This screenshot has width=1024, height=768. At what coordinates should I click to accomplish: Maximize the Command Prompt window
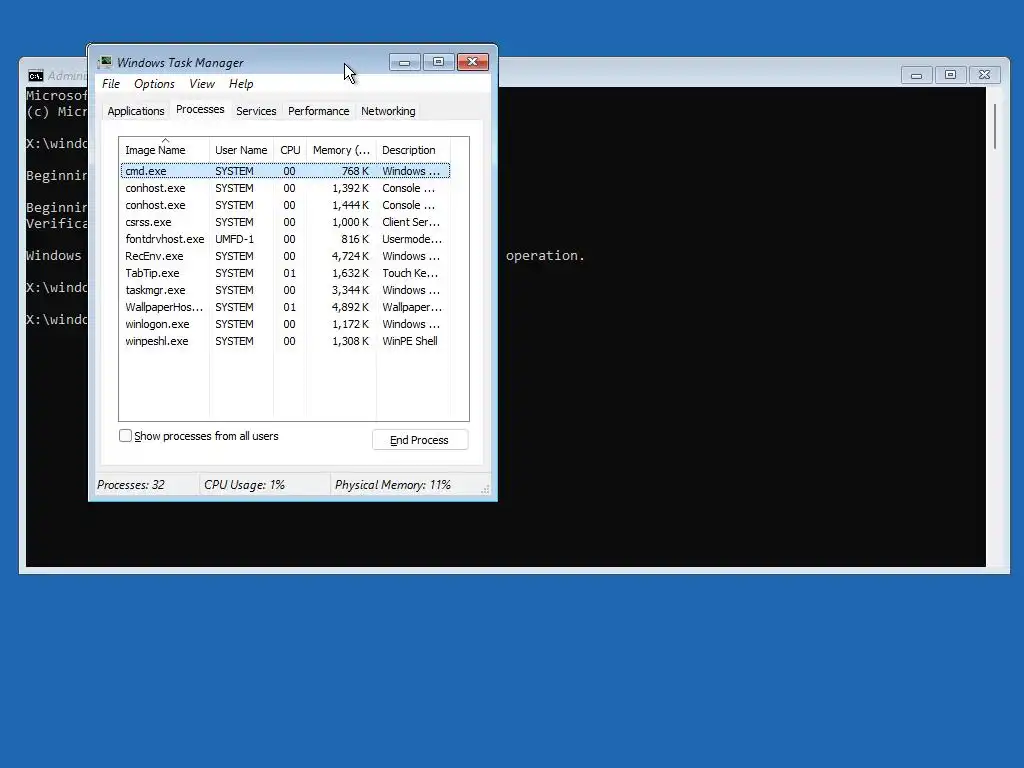click(x=950, y=75)
